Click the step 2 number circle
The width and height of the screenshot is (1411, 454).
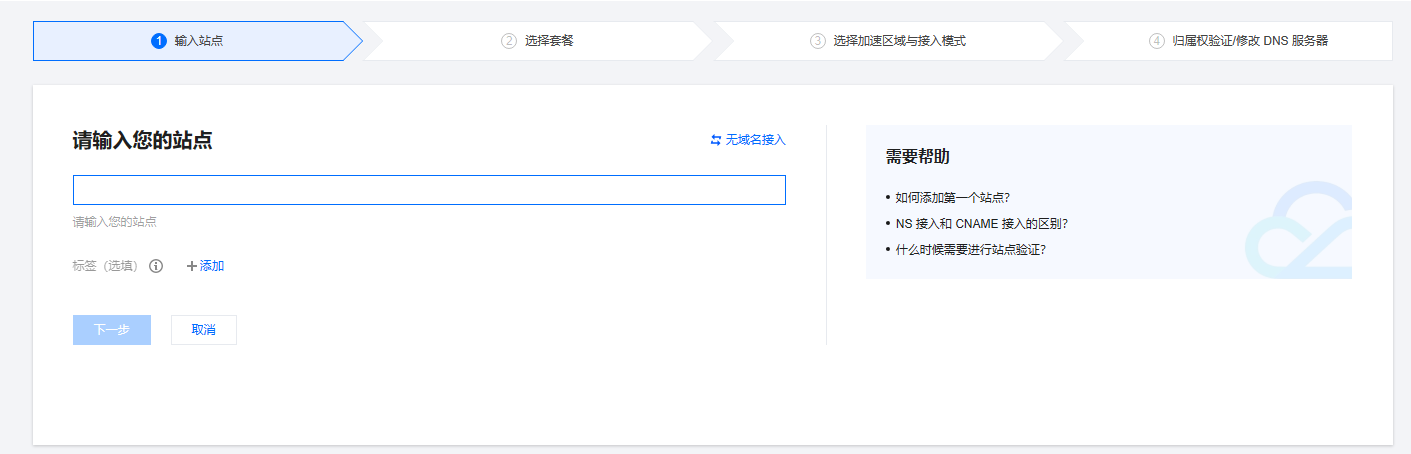[x=509, y=41]
